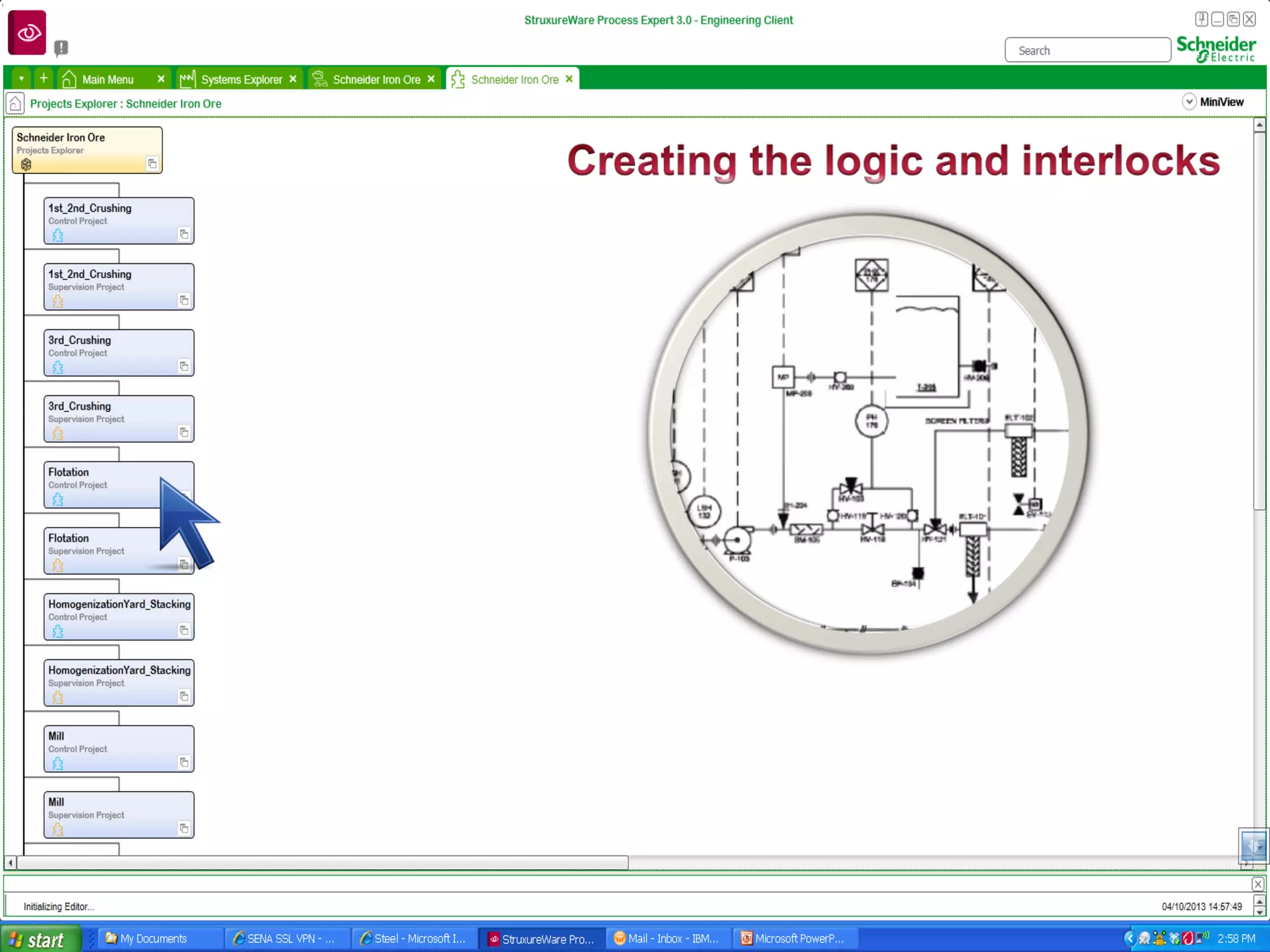Click copy icon on HomogenizationYard_Stacking Control Project
Image resolution: width=1270 pixels, height=952 pixels.
(184, 630)
